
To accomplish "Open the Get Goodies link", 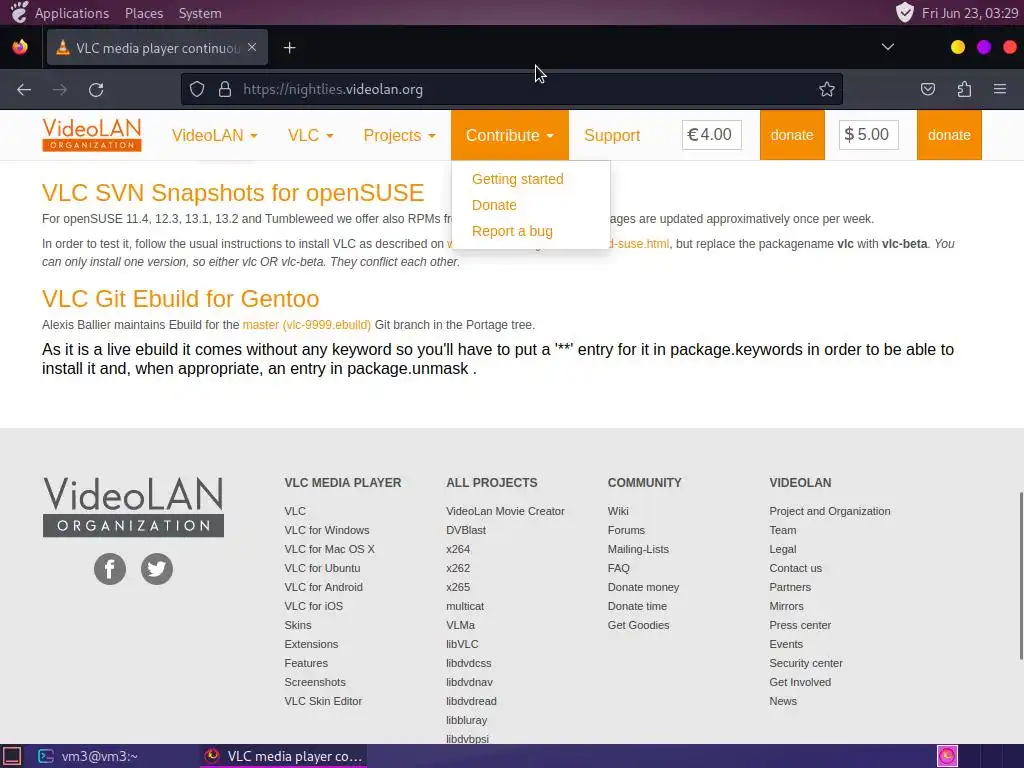I will point(638,625).
